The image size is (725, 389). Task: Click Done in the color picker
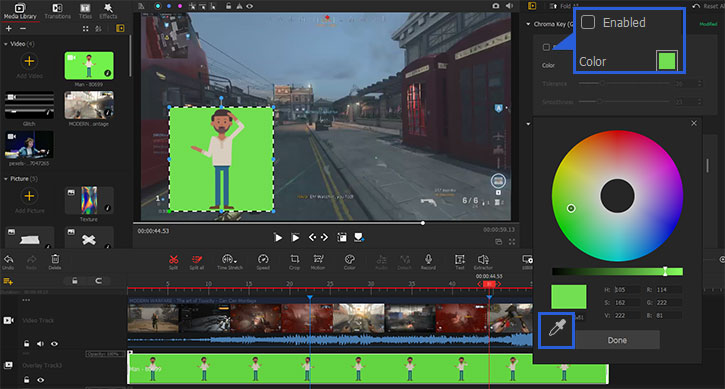tap(617, 340)
